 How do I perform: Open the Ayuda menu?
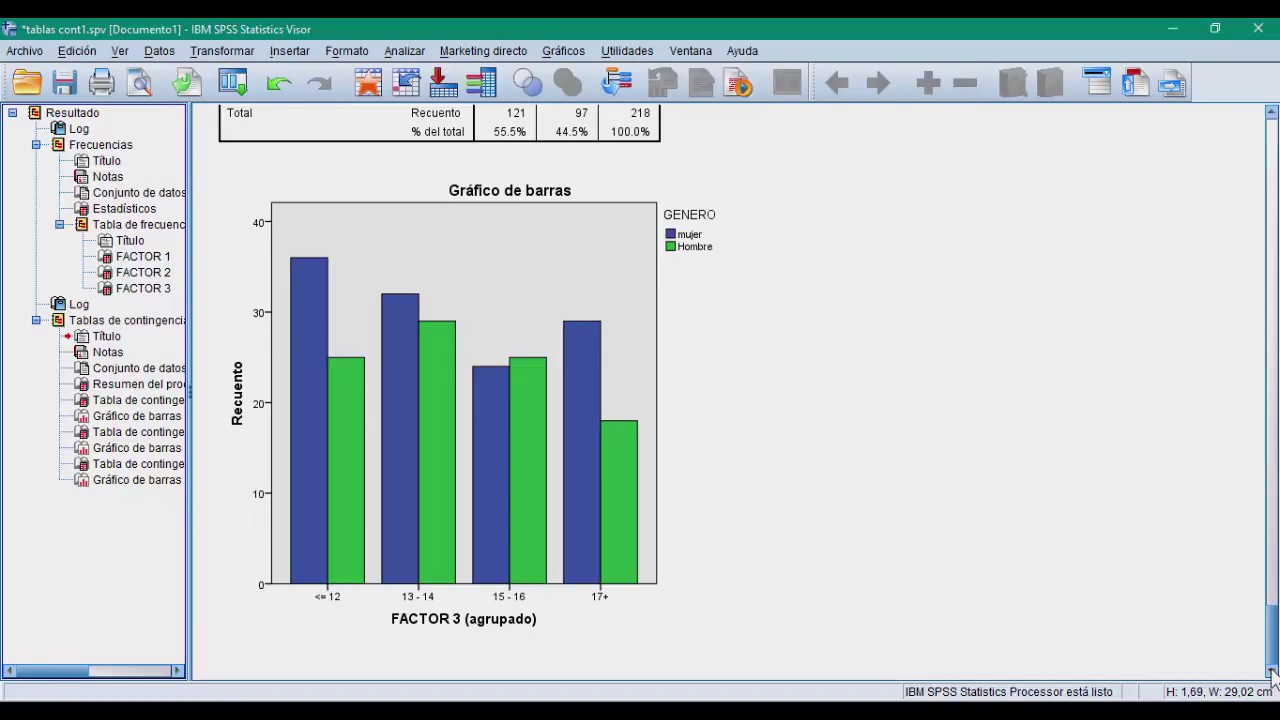pyautogui.click(x=742, y=51)
